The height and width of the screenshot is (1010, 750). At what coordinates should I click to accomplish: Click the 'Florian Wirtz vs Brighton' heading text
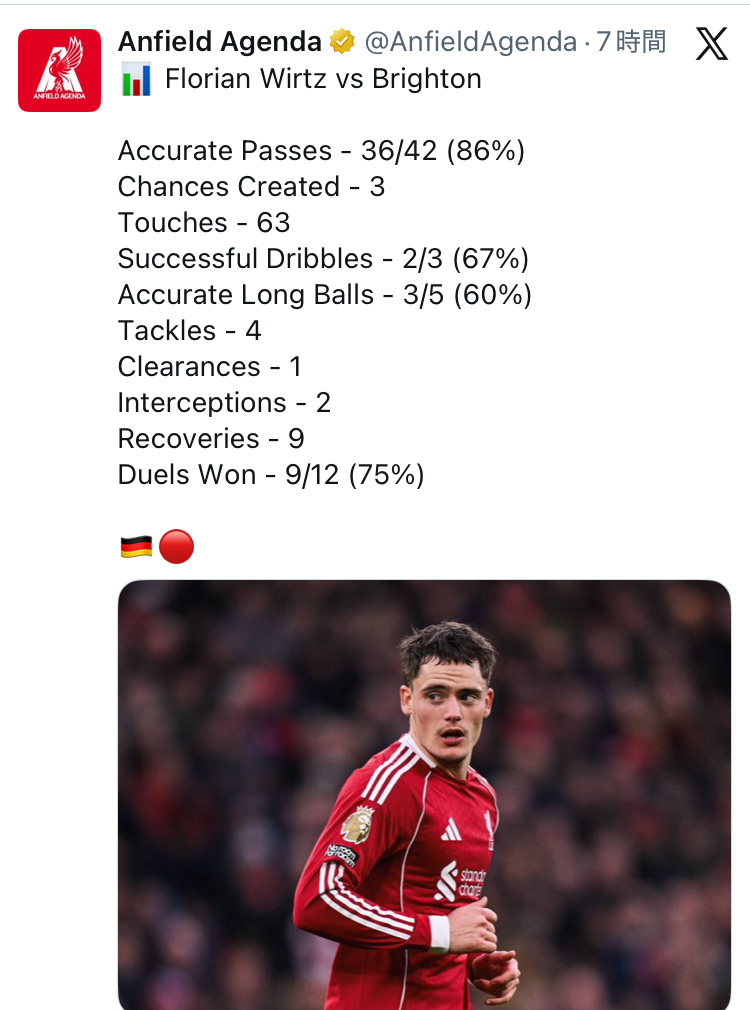323,79
